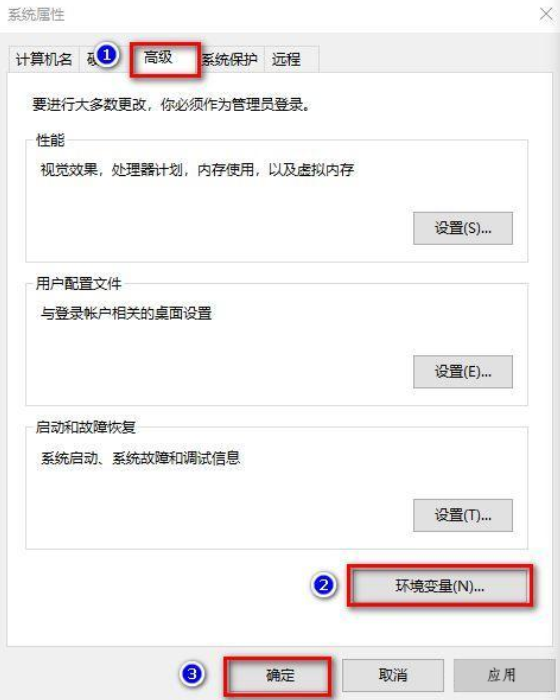560x700 pixels.
Task: Click the 应用 apply button
Action: [502, 675]
